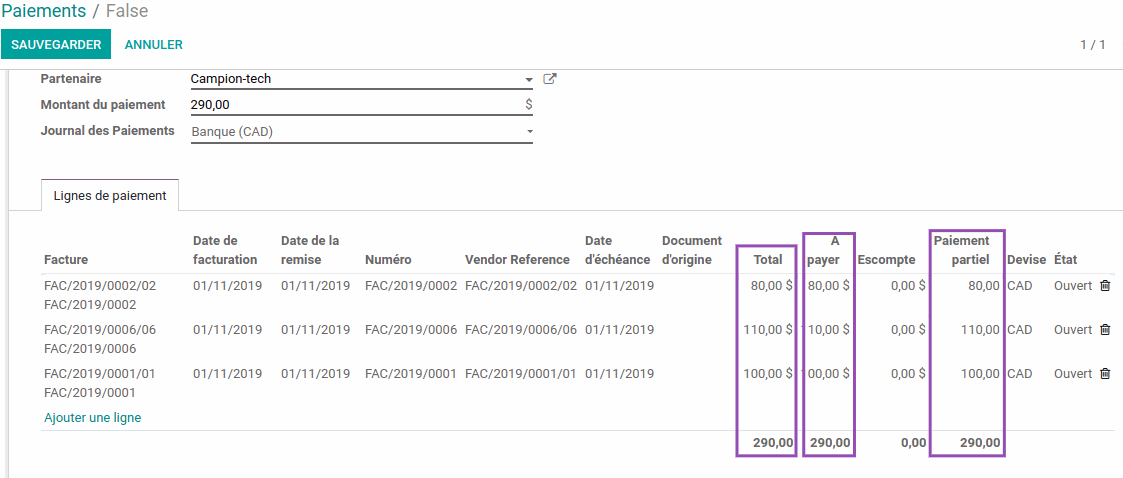Edit the 110,00 Paiement partiel cell
This screenshot has height=478, width=1123.
(967, 330)
